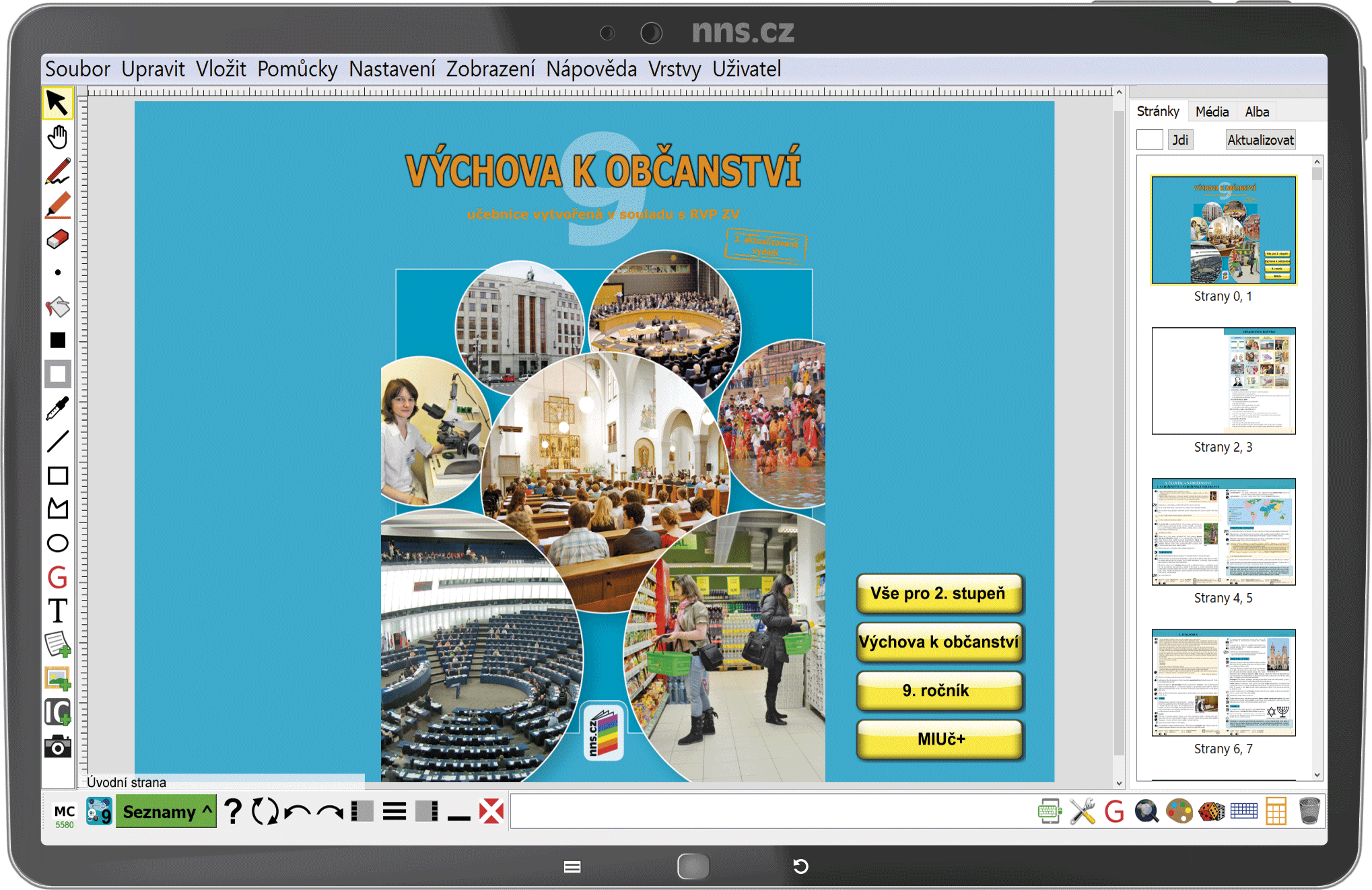Image resolution: width=1372 pixels, height=890 pixels.
Task: Expand the green Seznamy list
Action: (x=166, y=811)
